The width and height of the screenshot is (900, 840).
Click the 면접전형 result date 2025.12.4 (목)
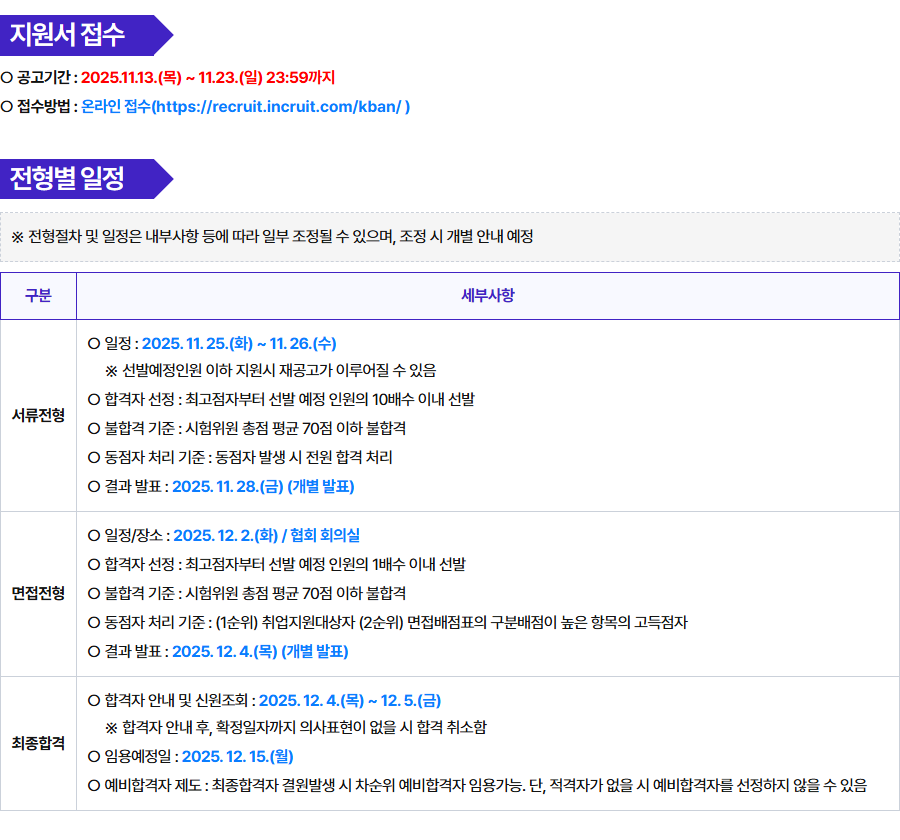pos(260,651)
